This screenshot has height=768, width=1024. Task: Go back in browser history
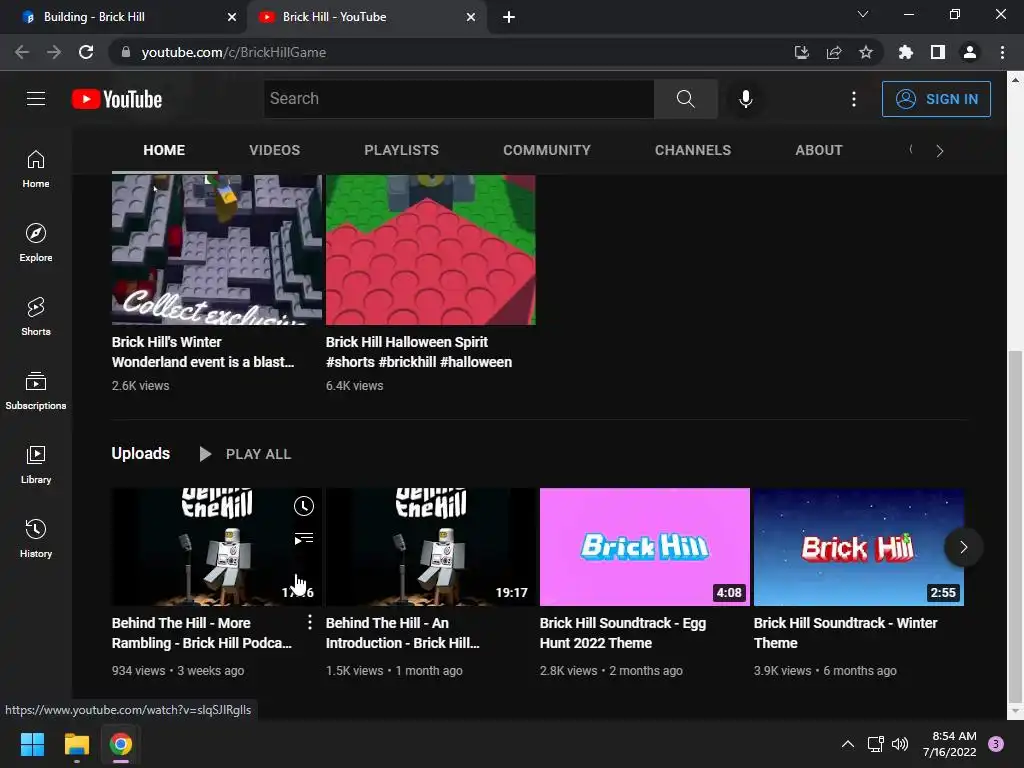pyautogui.click(x=22, y=52)
